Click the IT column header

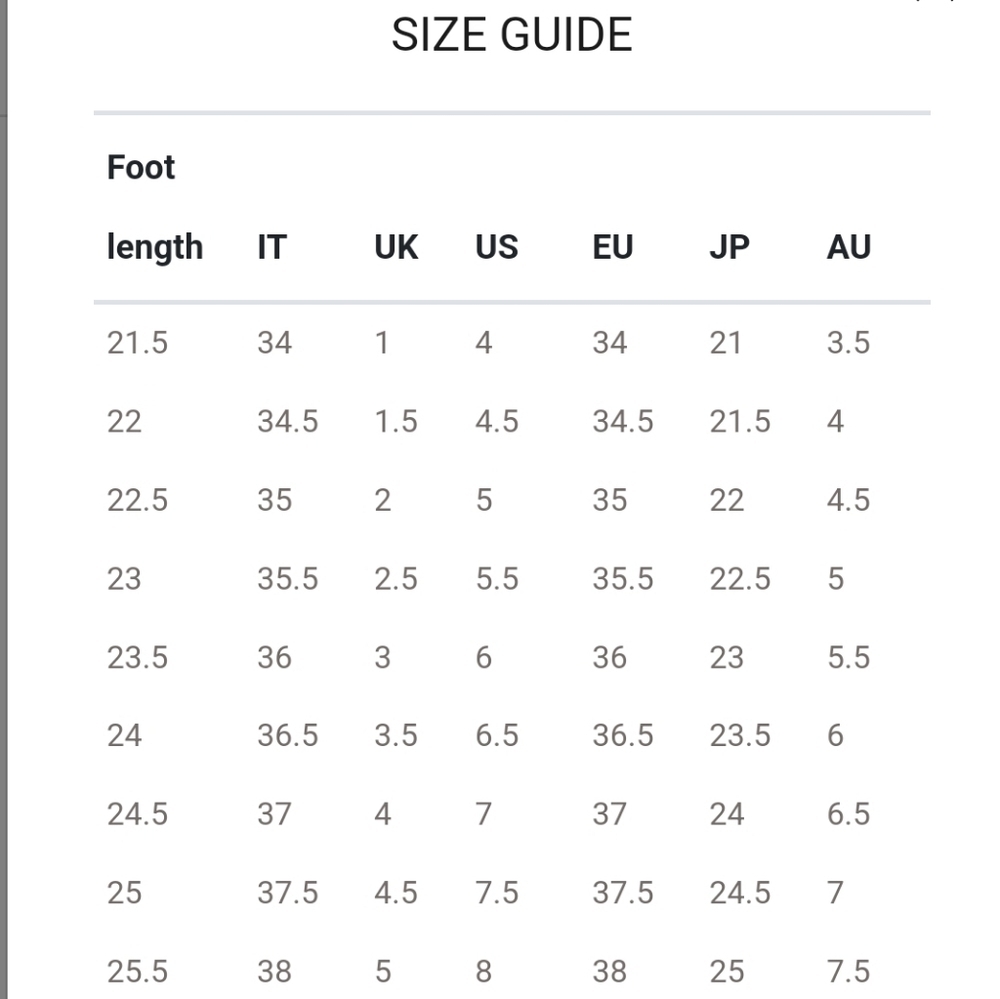272,247
